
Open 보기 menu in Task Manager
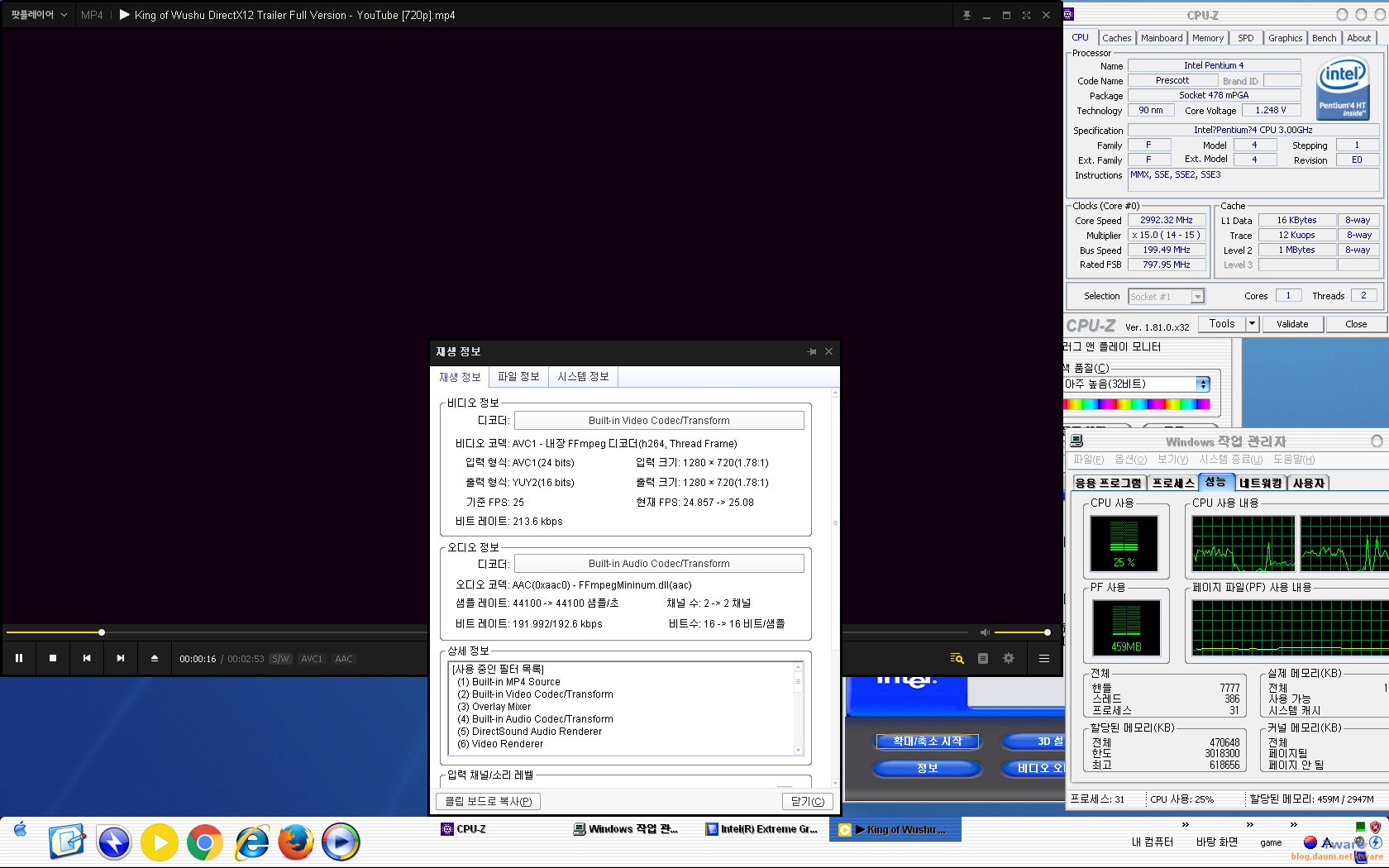click(1172, 460)
